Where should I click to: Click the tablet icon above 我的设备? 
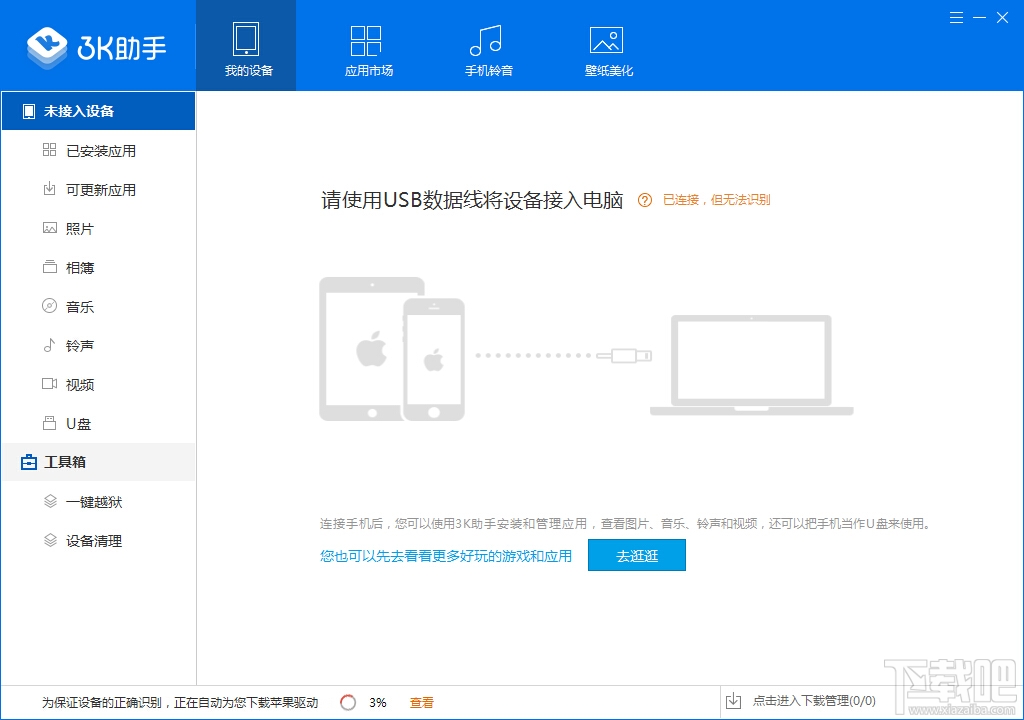(246, 39)
